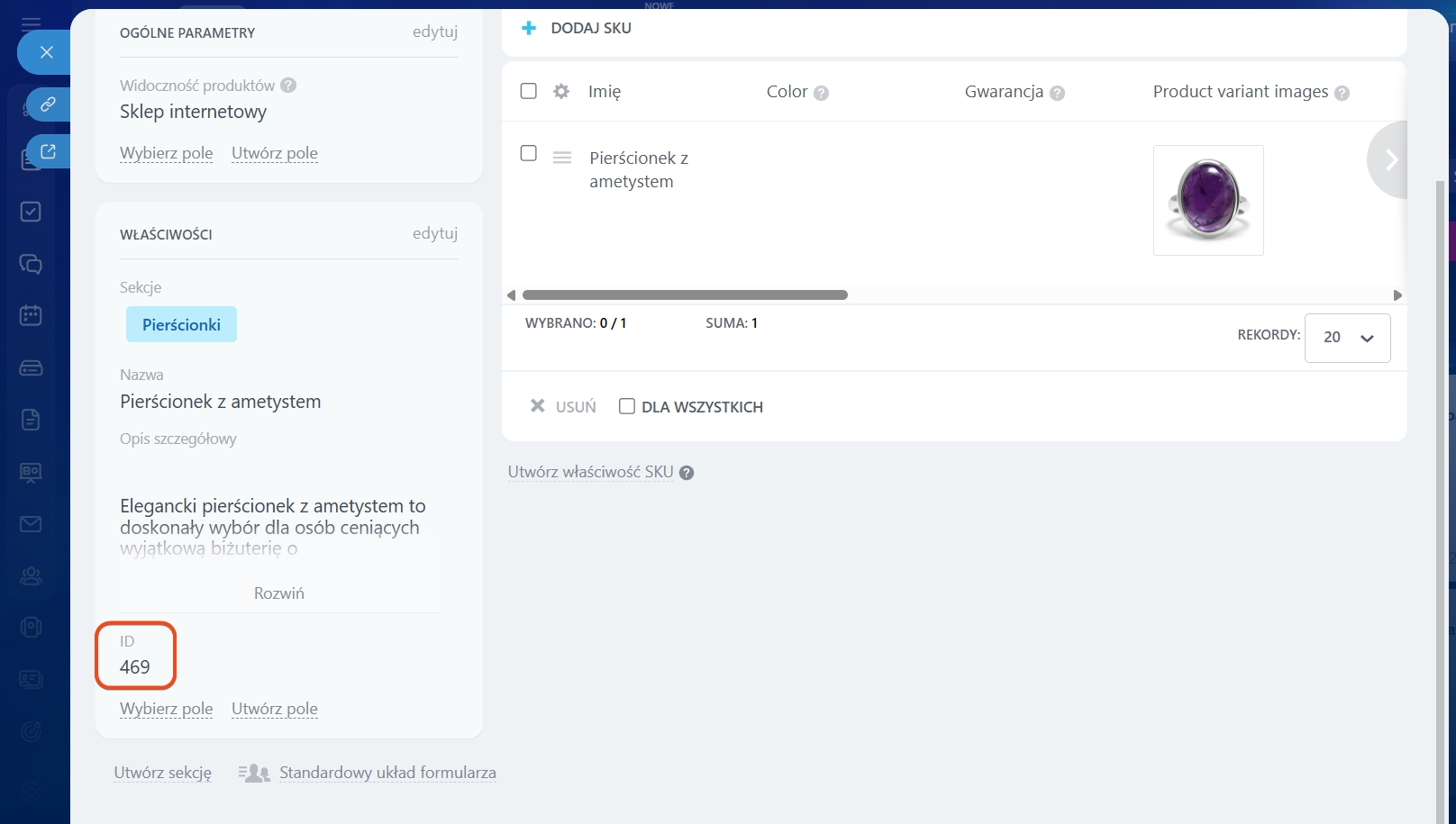Open Standardowy układ formularza menu
Screen dimensions: 1456x824
click(x=387, y=773)
